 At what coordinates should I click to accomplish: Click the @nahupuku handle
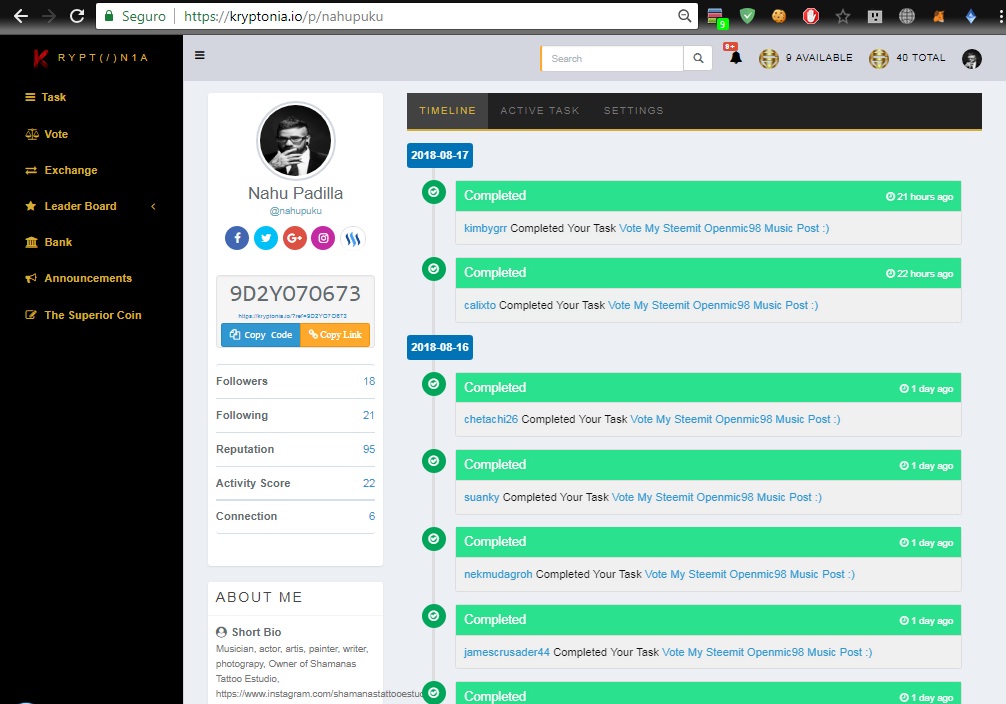295,210
